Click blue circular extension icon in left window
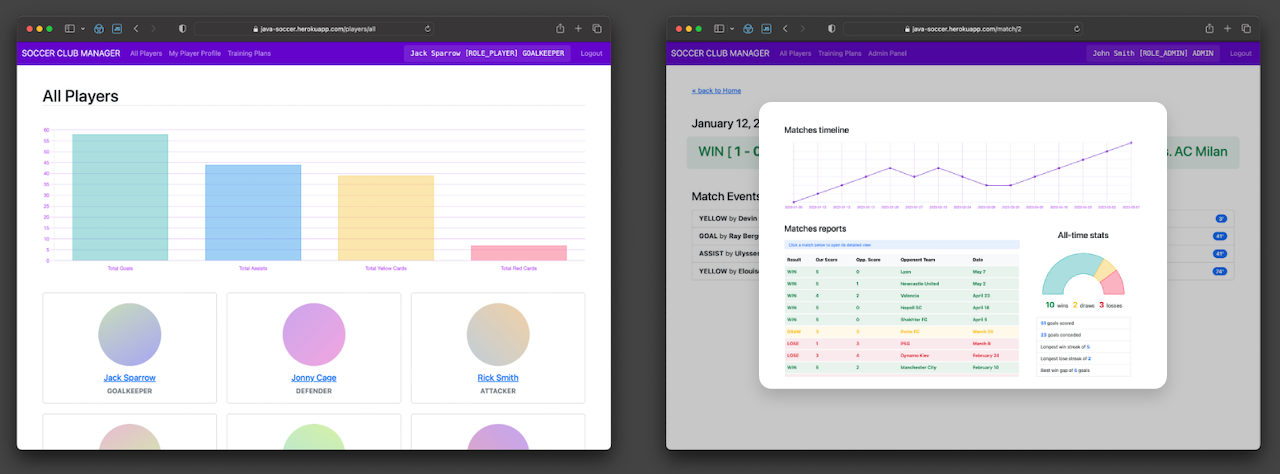 point(101,29)
